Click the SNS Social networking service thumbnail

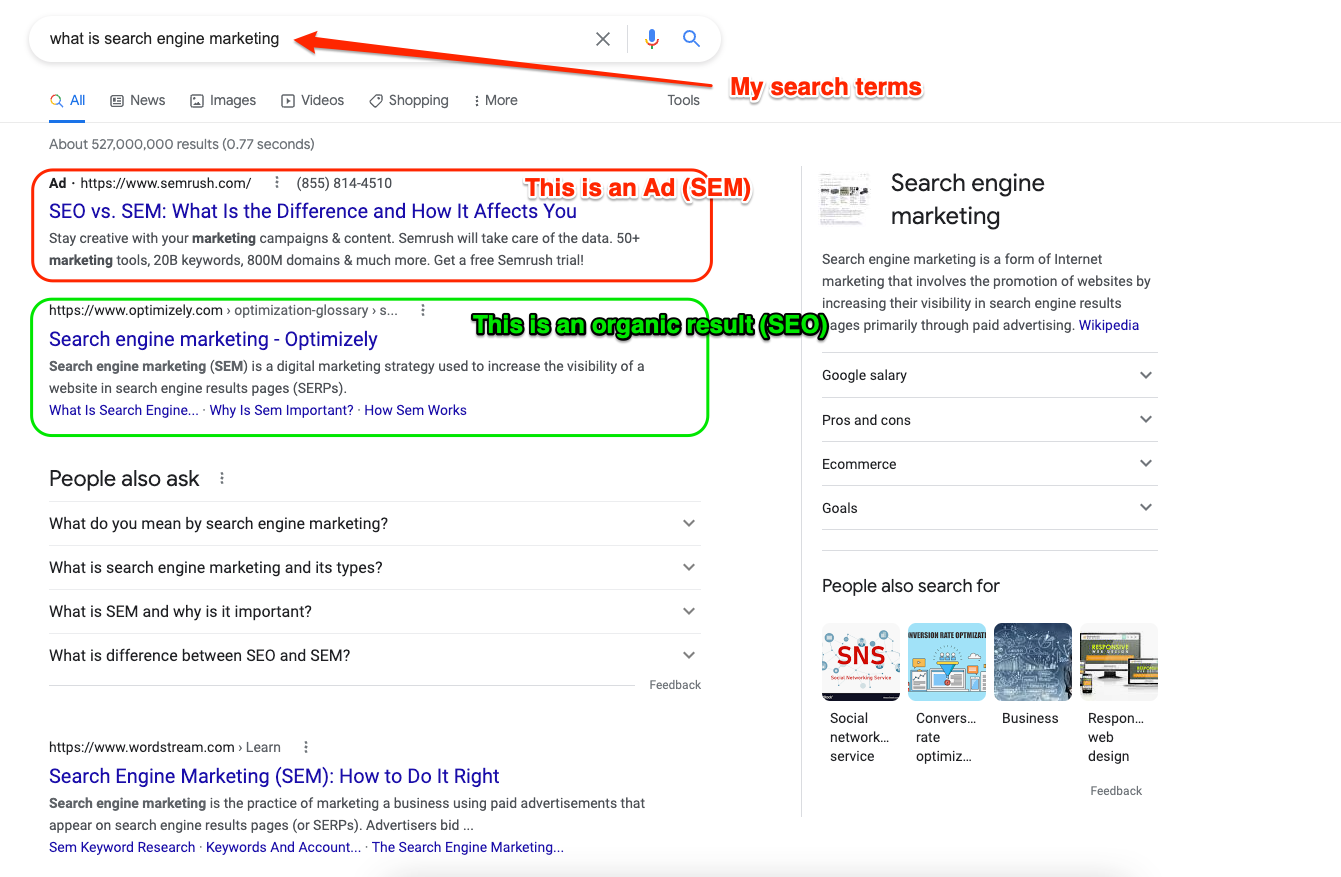pyautogui.click(x=861, y=662)
